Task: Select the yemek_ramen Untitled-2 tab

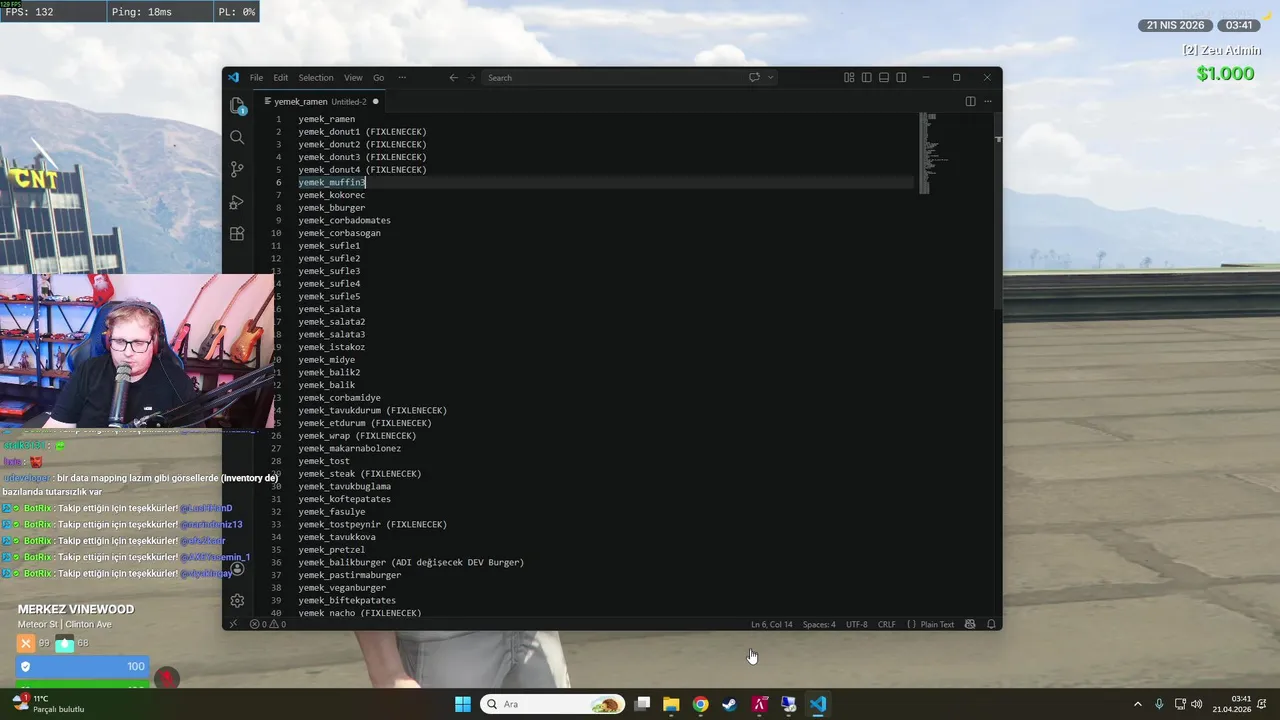Action: 320,101
